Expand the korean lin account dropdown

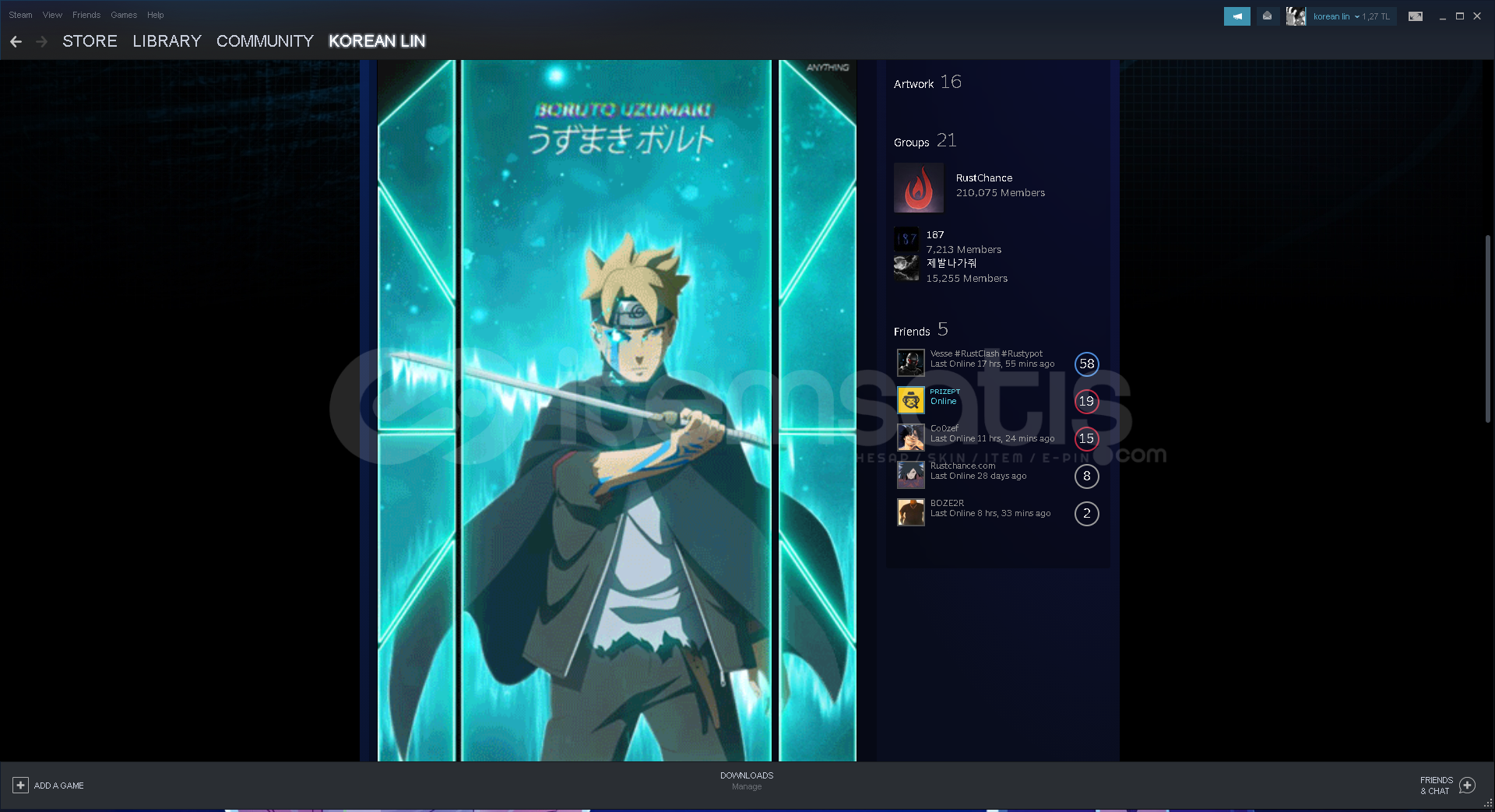pos(1335,16)
